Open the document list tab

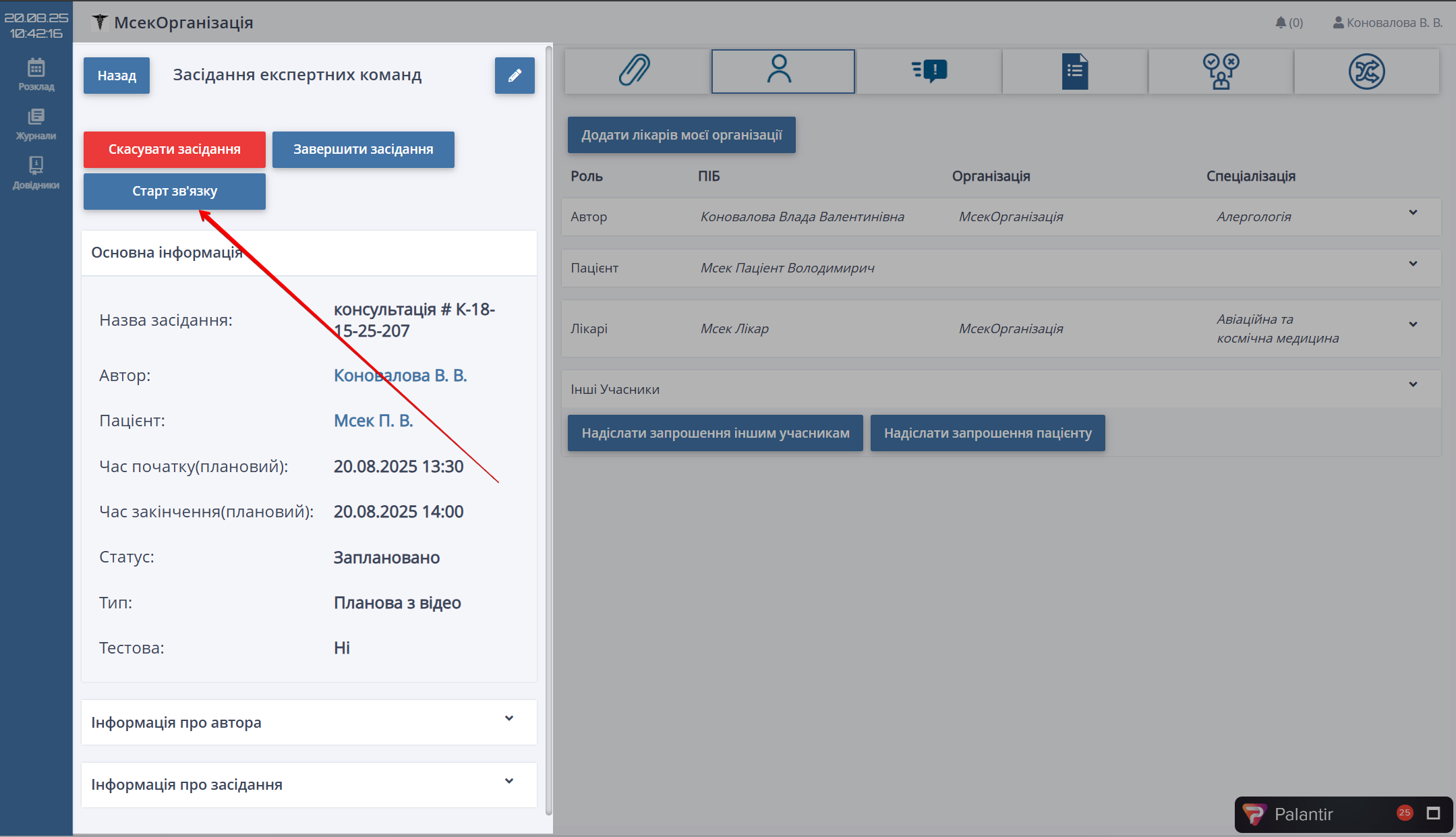coord(1075,71)
